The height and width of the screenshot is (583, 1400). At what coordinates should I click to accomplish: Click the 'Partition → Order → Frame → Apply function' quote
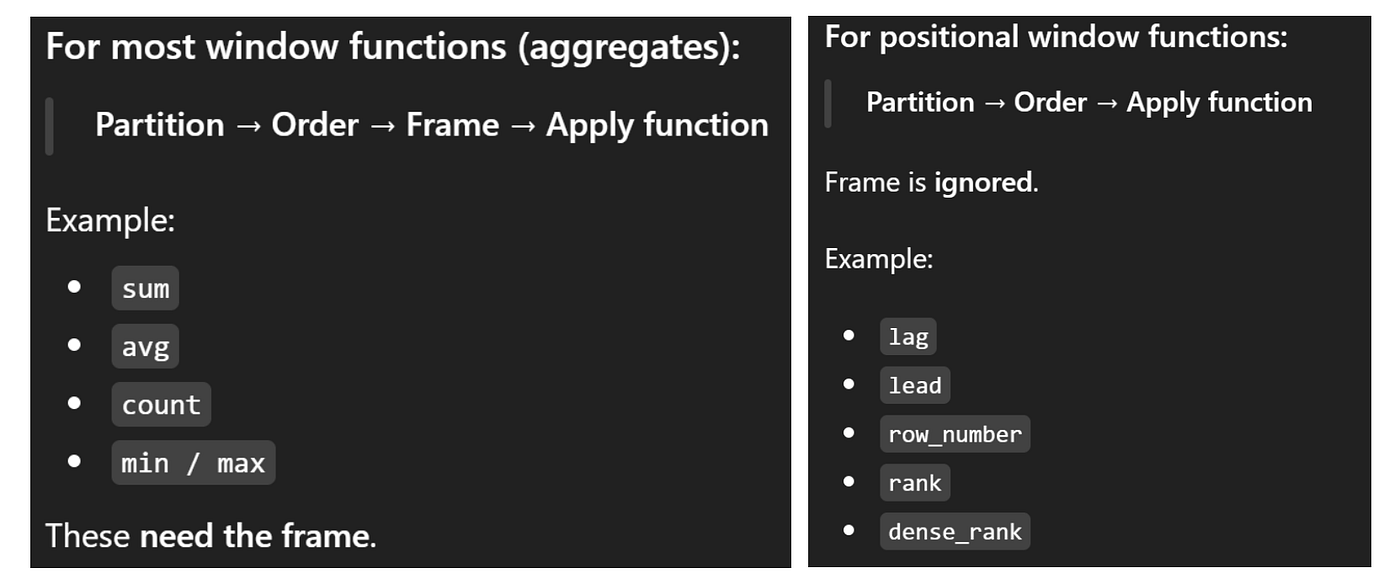tap(432, 125)
